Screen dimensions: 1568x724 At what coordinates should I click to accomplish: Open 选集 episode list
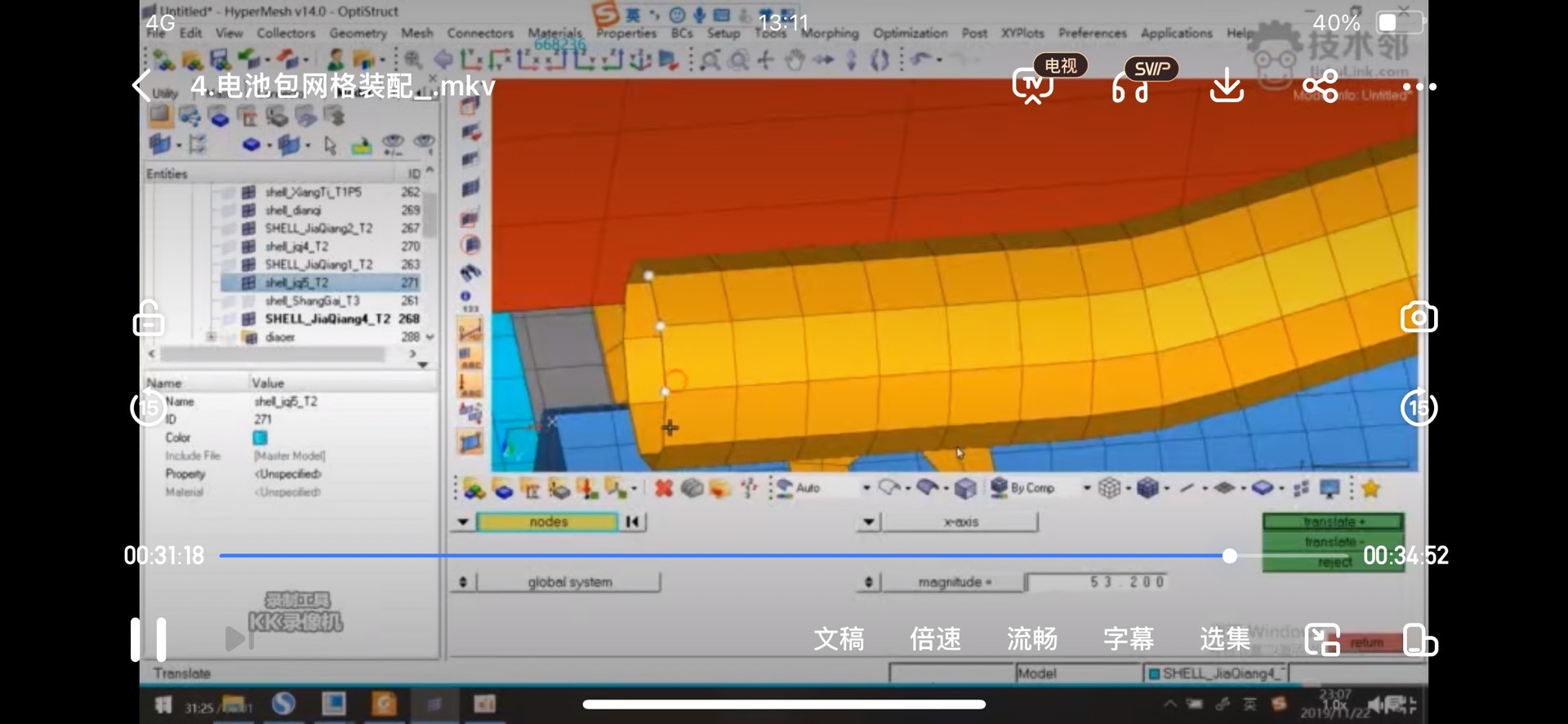(1224, 638)
